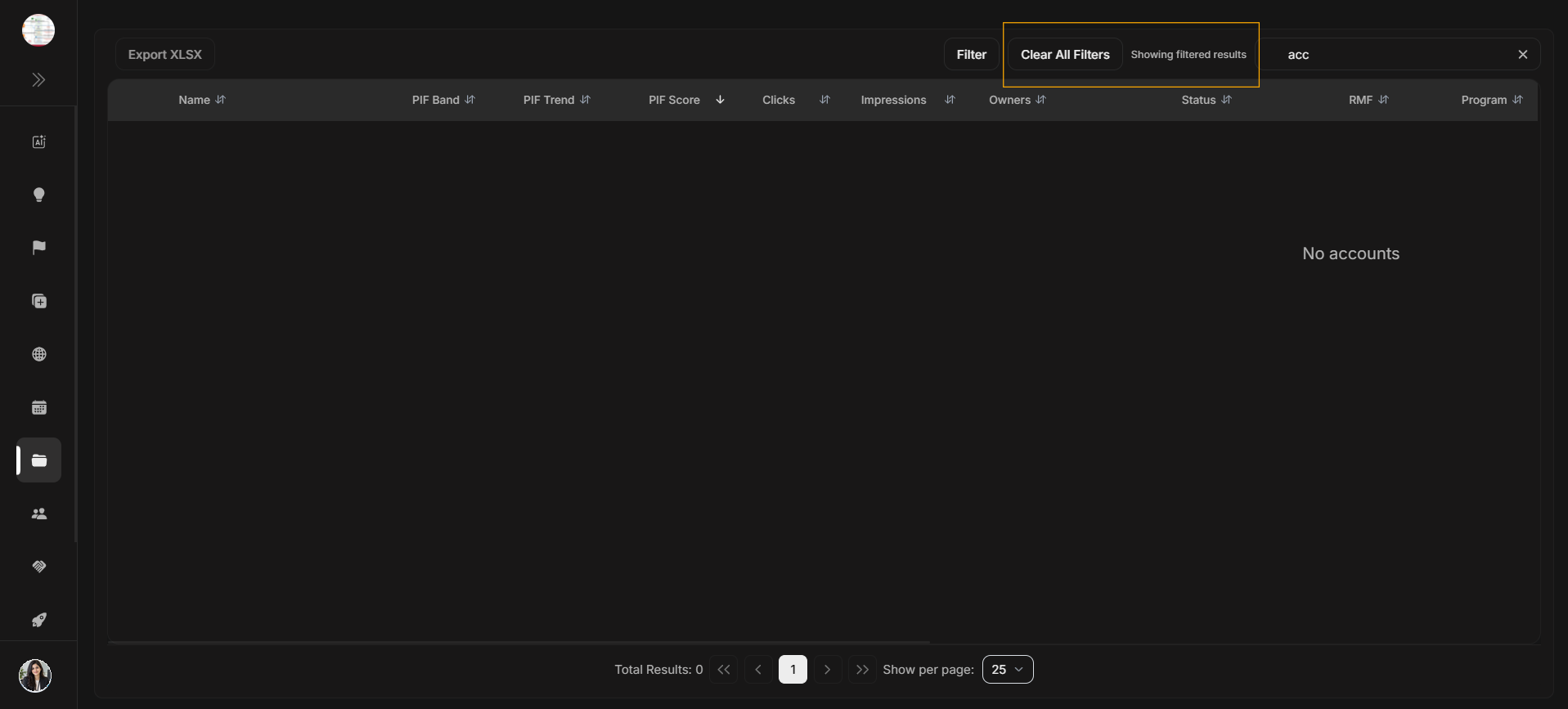Open the flag sidebar icon
Image resolution: width=1568 pixels, height=709 pixels.
pyautogui.click(x=38, y=248)
